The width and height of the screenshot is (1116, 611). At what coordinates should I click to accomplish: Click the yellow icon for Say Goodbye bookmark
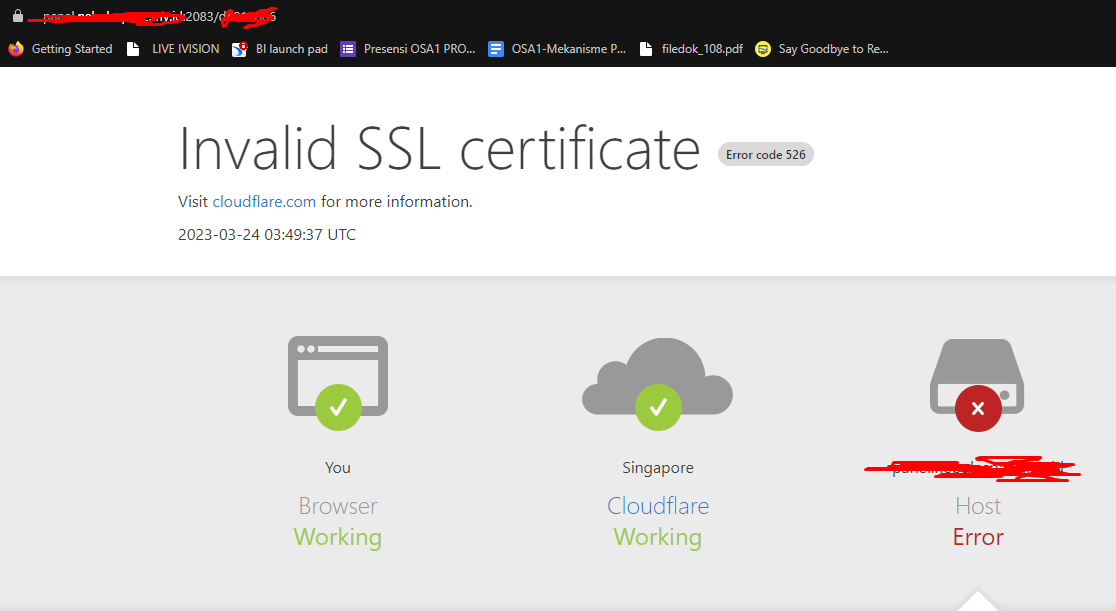[x=763, y=49]
